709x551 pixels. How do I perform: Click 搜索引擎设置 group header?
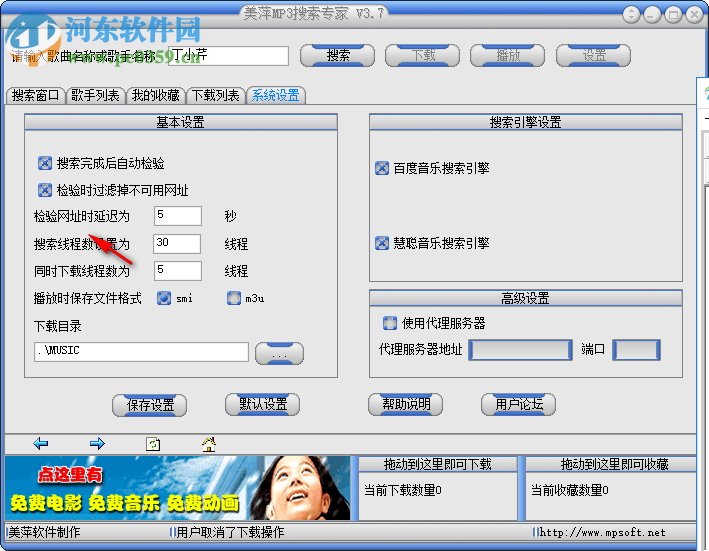[x=525, y=122]
